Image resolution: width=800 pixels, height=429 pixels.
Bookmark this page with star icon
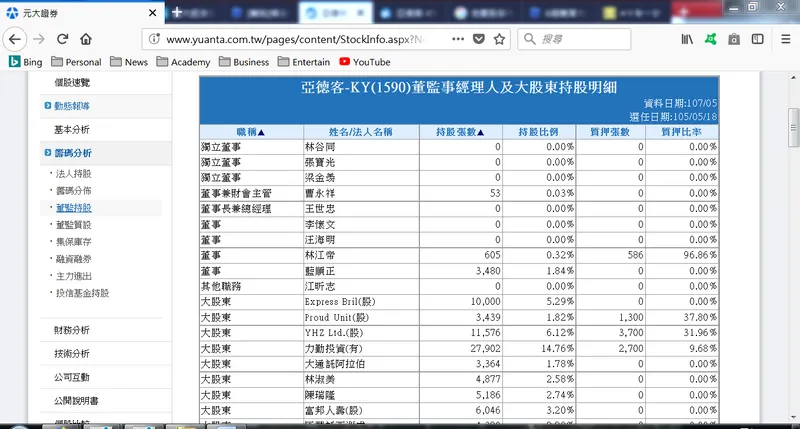pos(499,39)
